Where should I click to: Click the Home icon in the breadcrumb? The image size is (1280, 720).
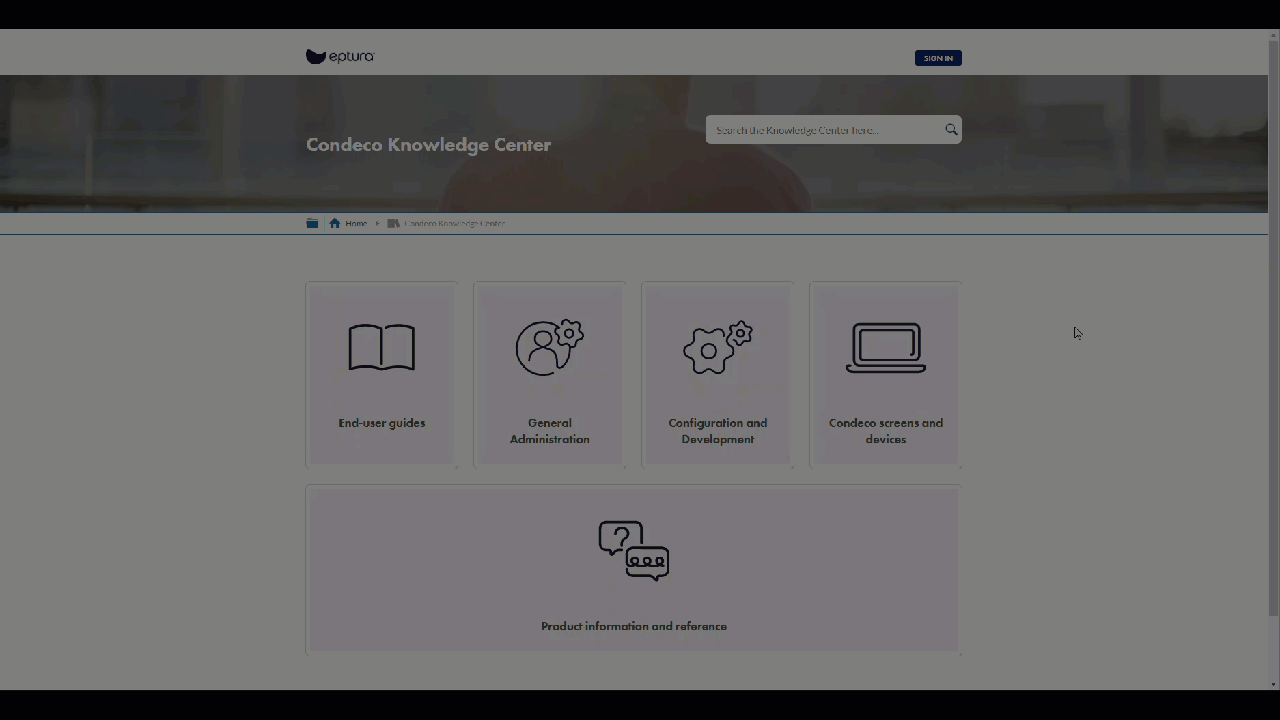click(334, 223)
